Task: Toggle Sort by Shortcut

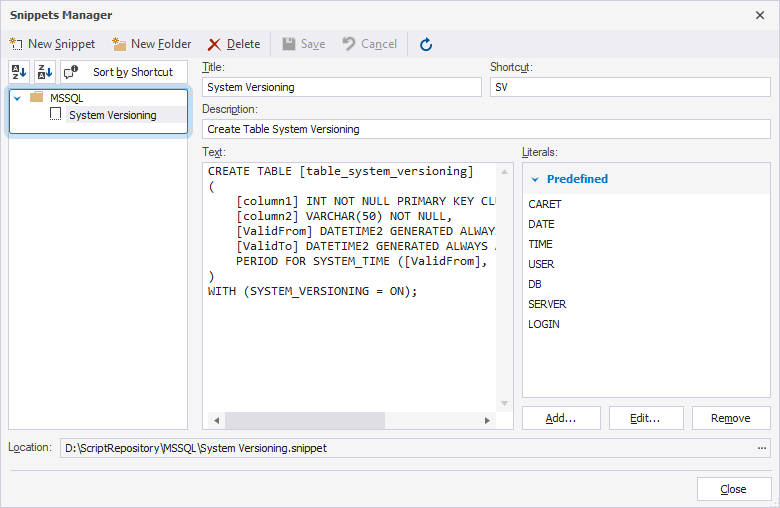Action: pyautogui.click(x=124, y=72)
